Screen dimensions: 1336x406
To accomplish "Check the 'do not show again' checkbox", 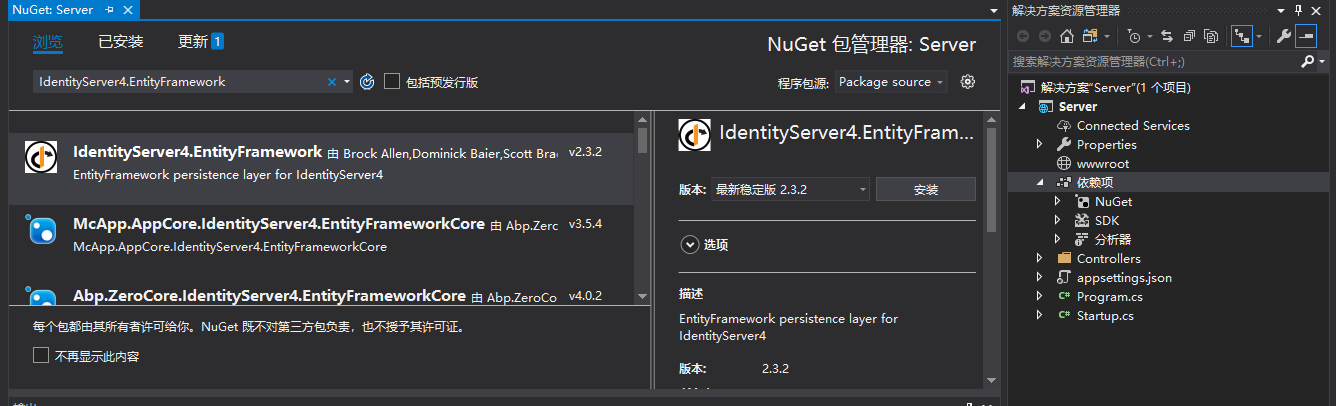I will tap(41, 355).
